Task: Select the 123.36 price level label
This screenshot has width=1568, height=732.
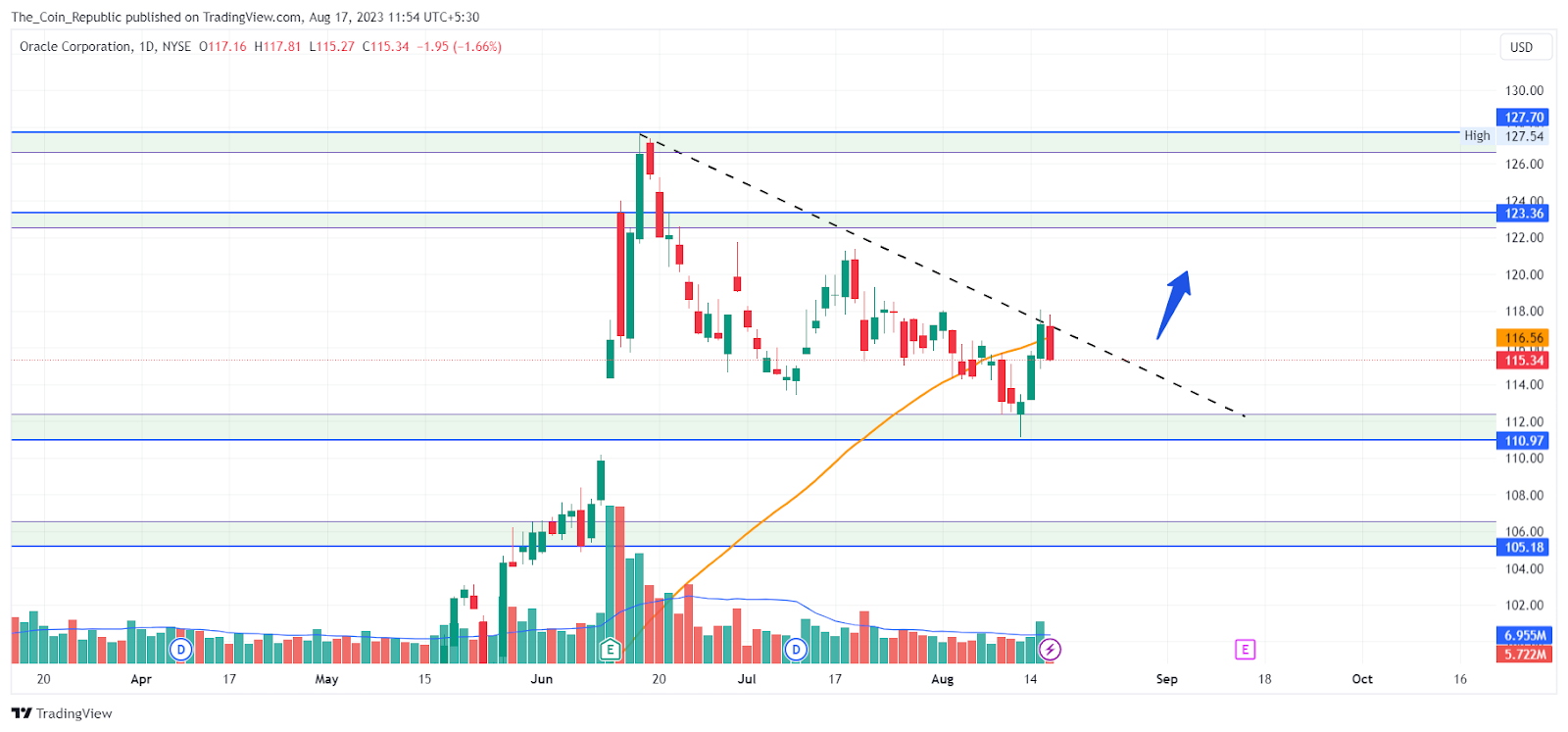Action: point(1524,213)
